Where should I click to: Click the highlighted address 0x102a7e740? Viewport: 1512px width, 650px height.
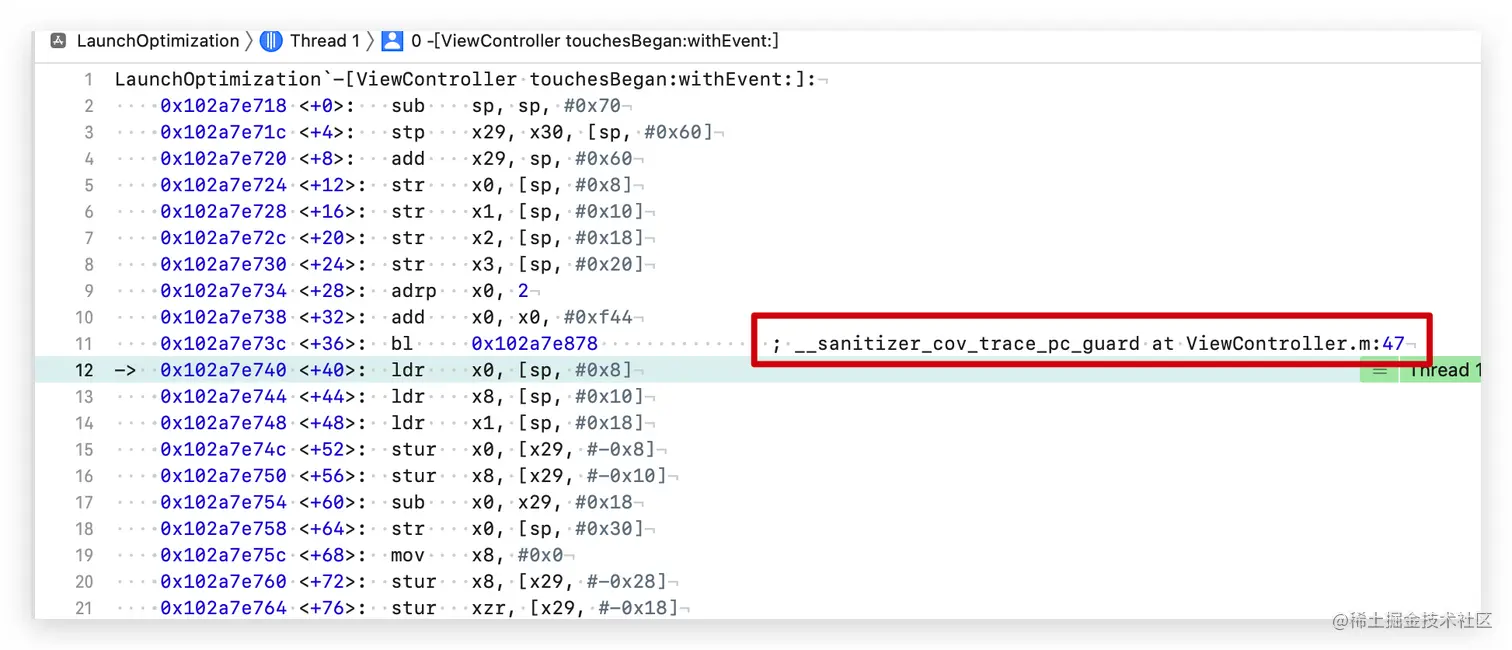click(224, 369)
